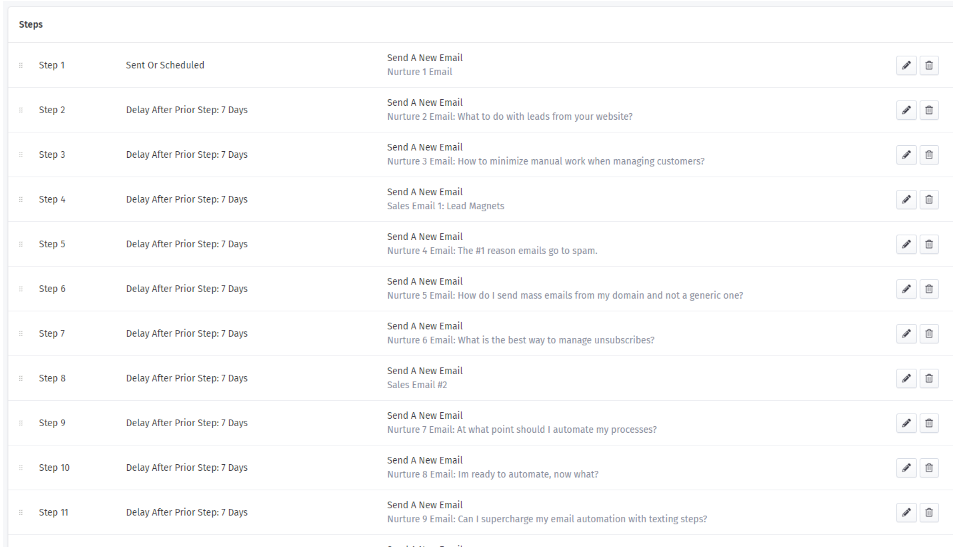
Task: Click the pencil icon for Step 4
Action: (x=906, y=199)
